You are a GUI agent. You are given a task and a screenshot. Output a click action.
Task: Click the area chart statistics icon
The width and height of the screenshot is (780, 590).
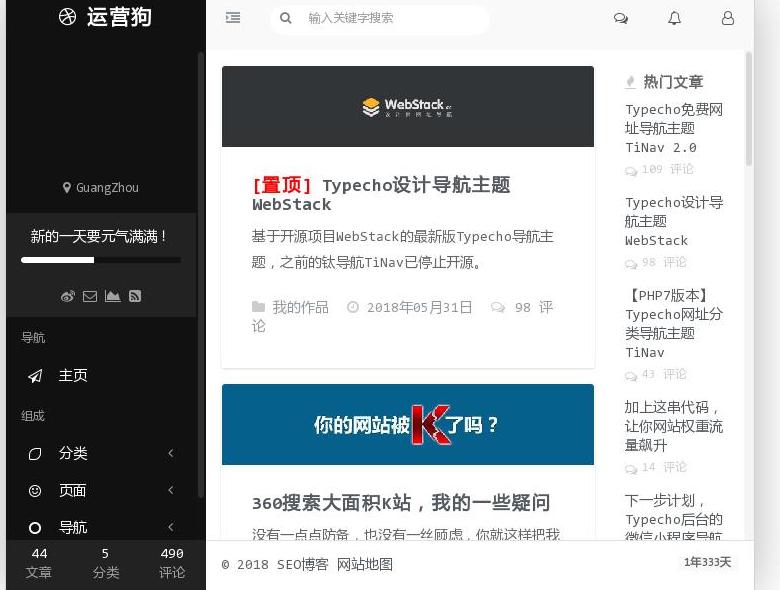(112, 296)
